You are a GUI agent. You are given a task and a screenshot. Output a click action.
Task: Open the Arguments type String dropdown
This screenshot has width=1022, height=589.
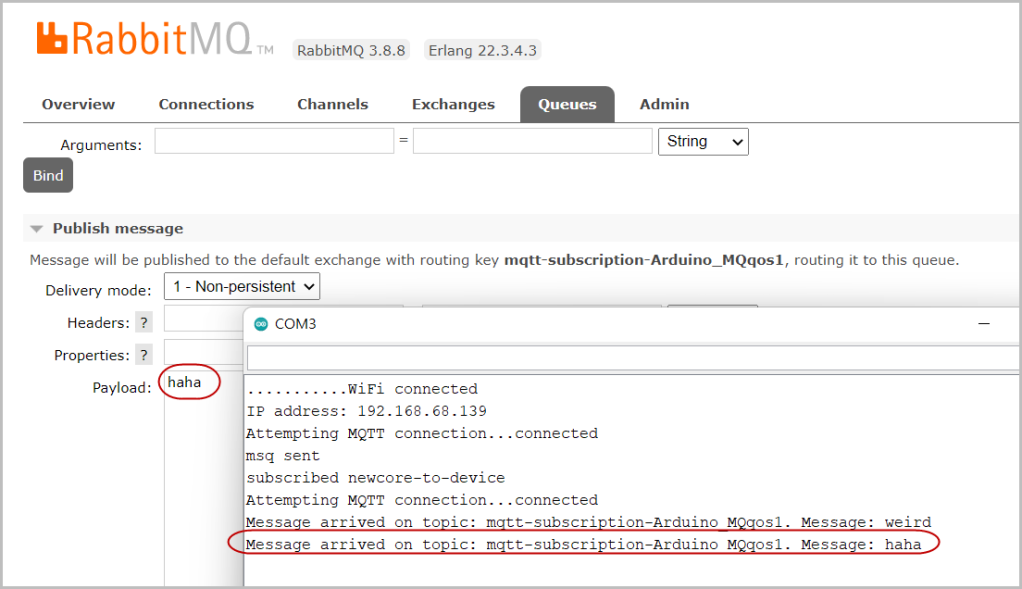(702, 142)
